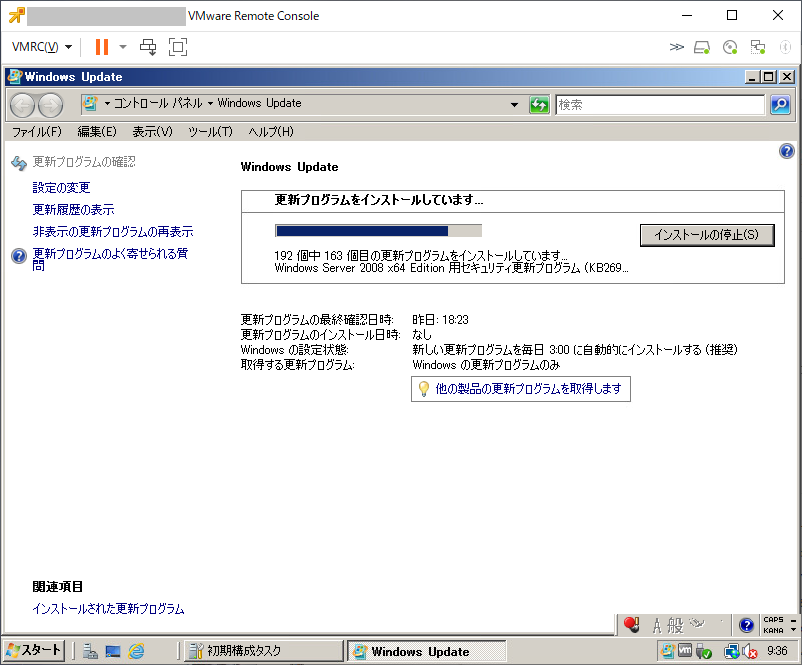Open the ツール(T) menu
The height and width of the screenshot is (665, 802).
point(210,132)
